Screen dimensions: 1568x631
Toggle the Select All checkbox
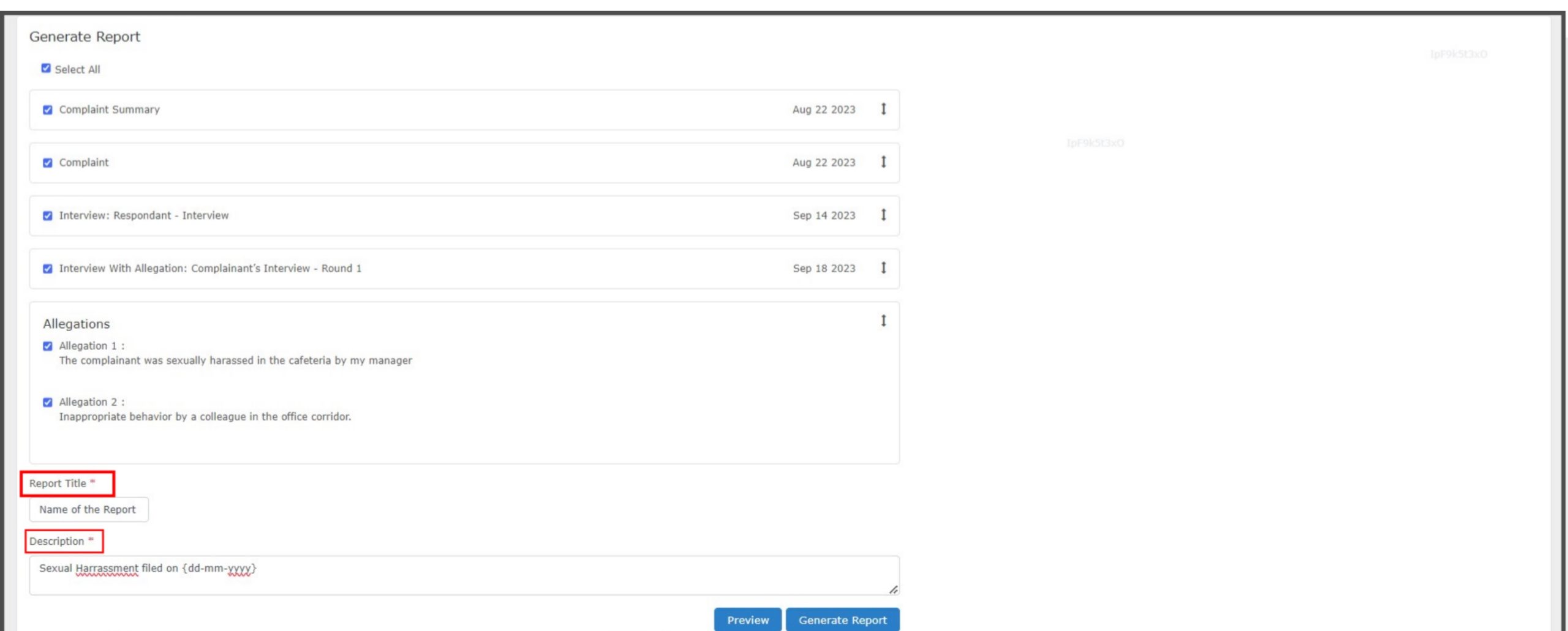[46, 68]
